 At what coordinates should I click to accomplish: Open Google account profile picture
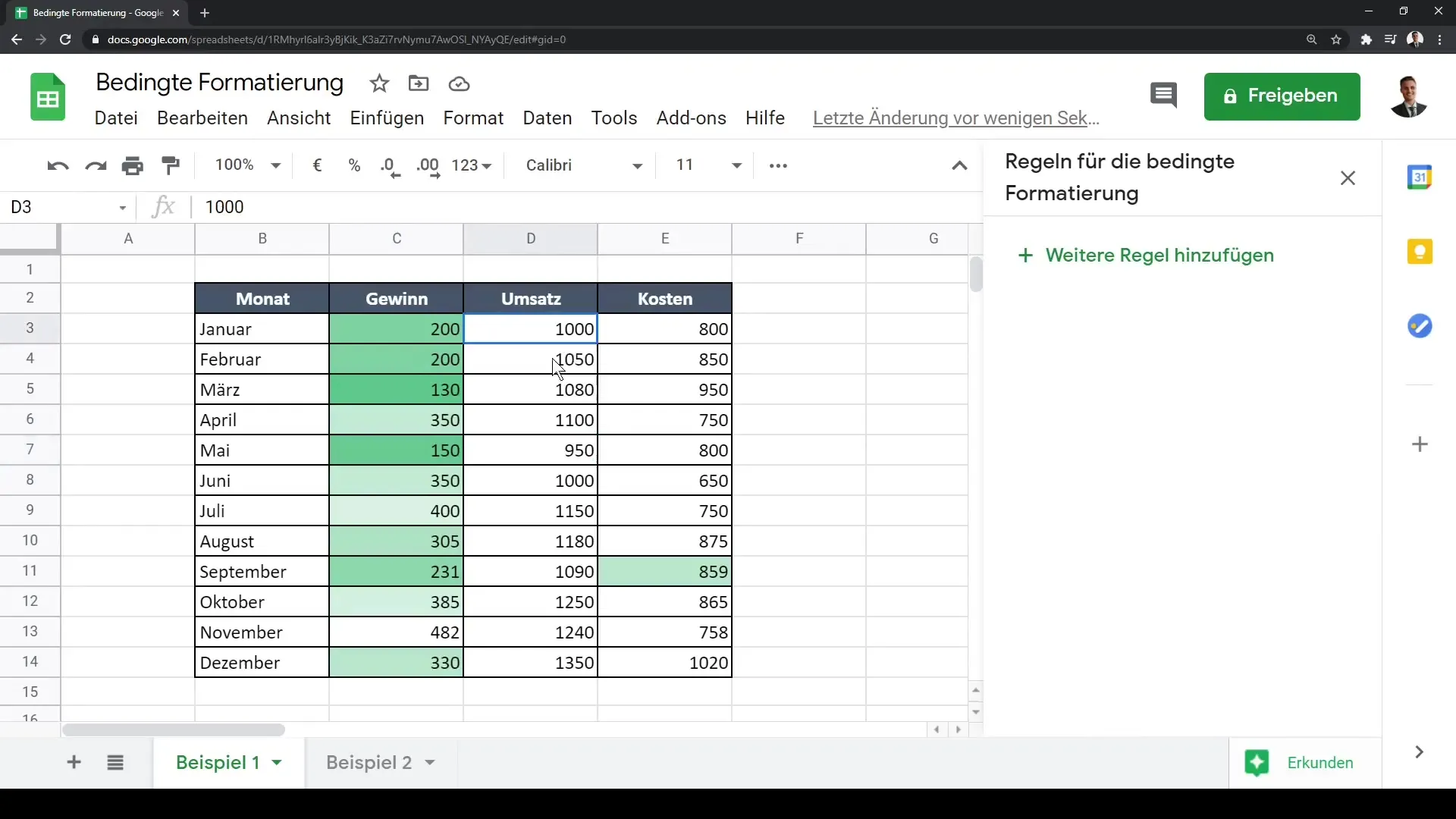click(1409, 96)
